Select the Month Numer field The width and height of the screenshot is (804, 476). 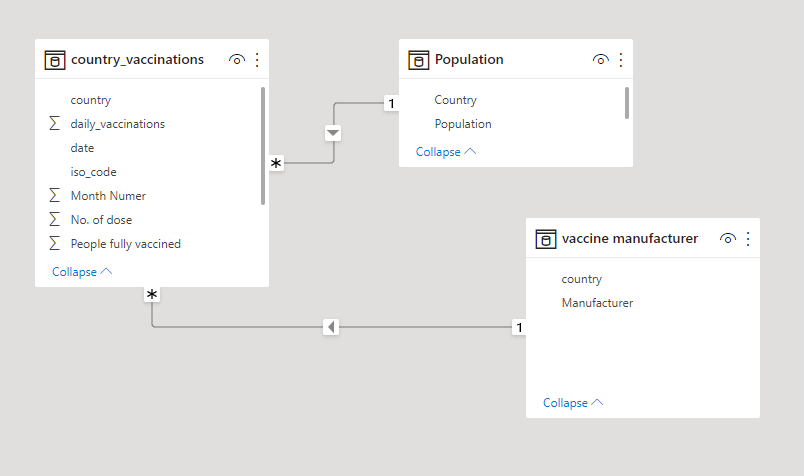pos(108,196)
